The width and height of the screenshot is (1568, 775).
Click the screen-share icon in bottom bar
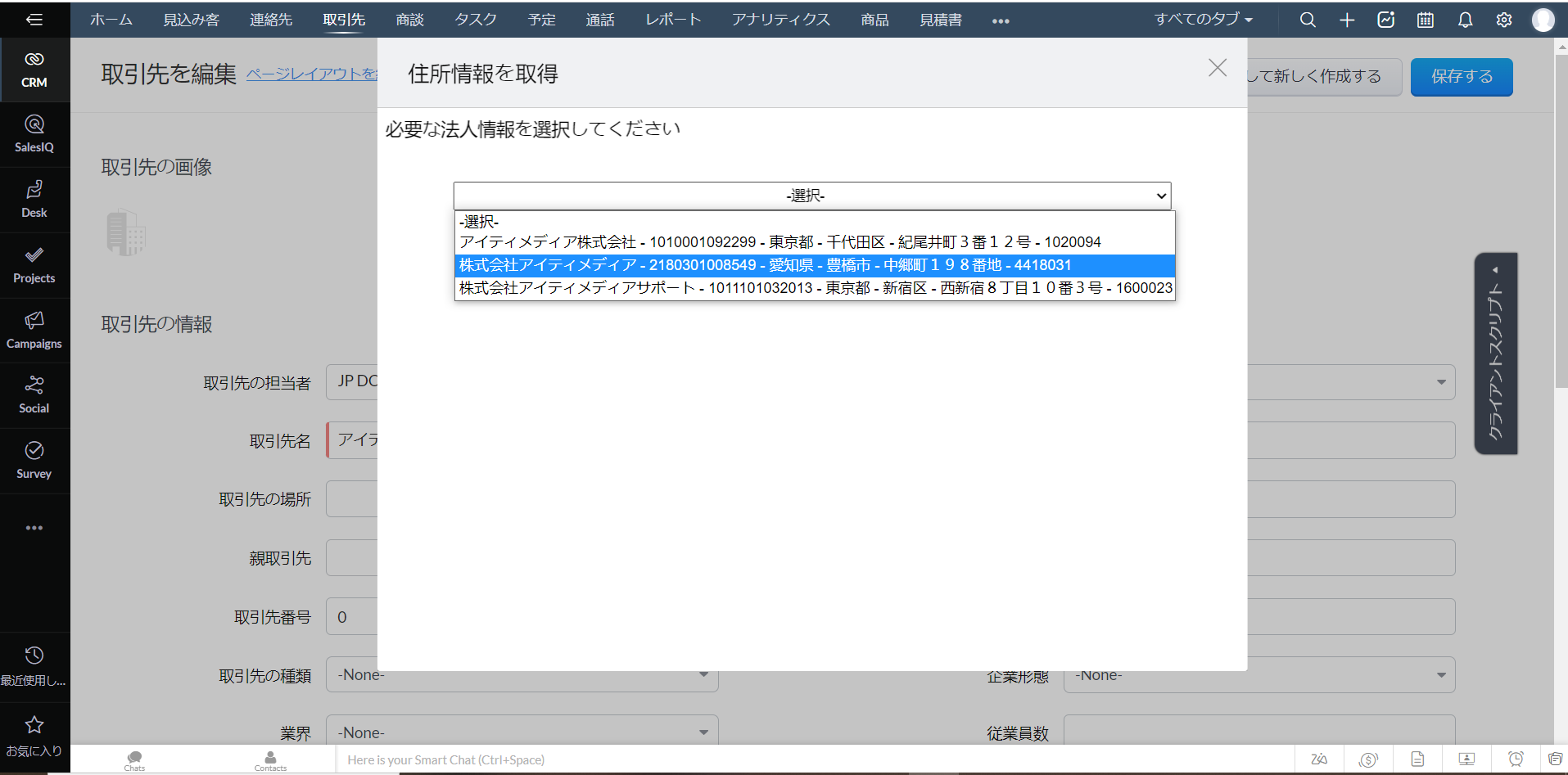[1466, 759]
